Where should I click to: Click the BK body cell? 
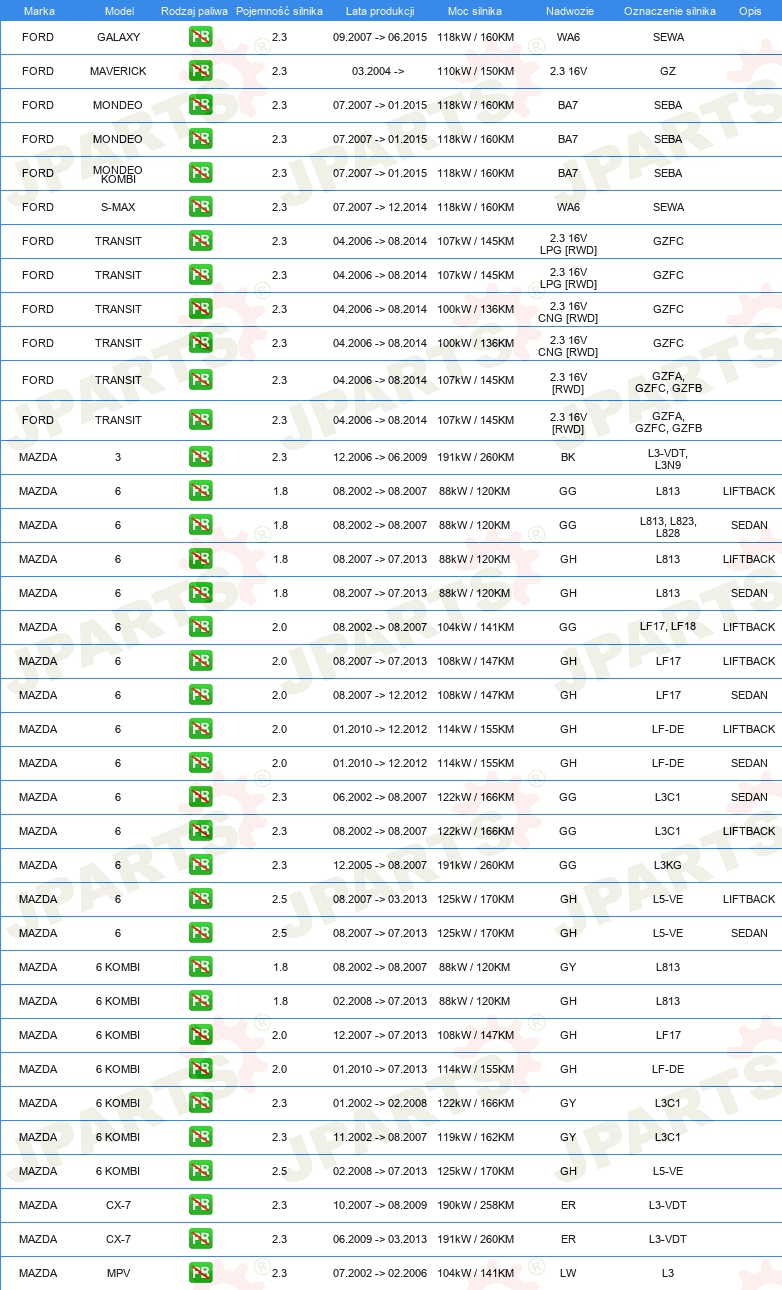[568, 457]
